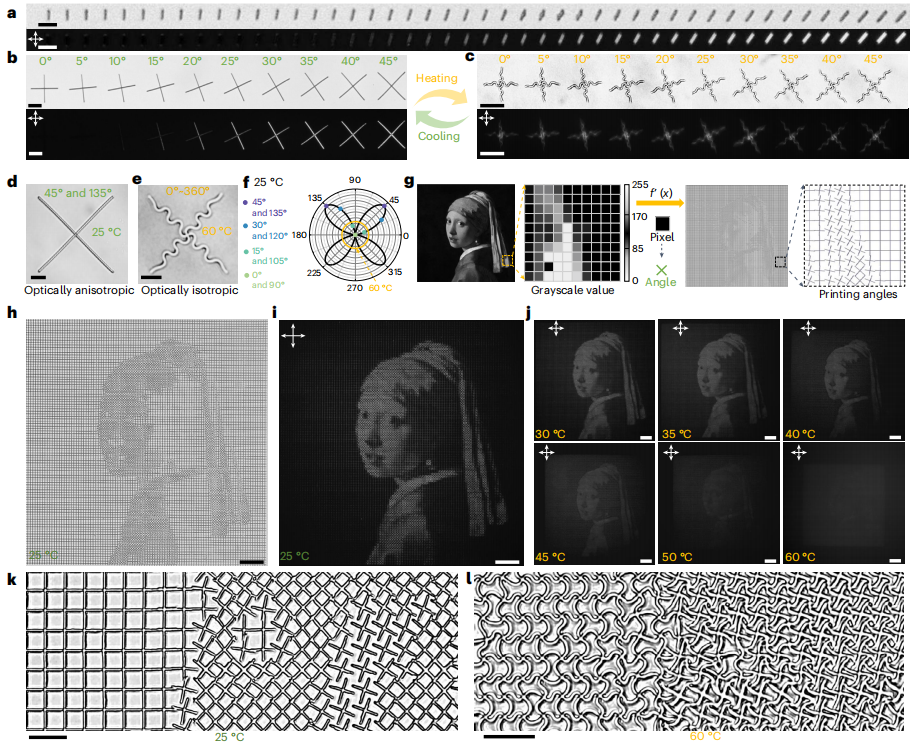Click the wavy cross under orange 45° in panel c
Viewport: 913px width, 746px height.
coord(875,86)
